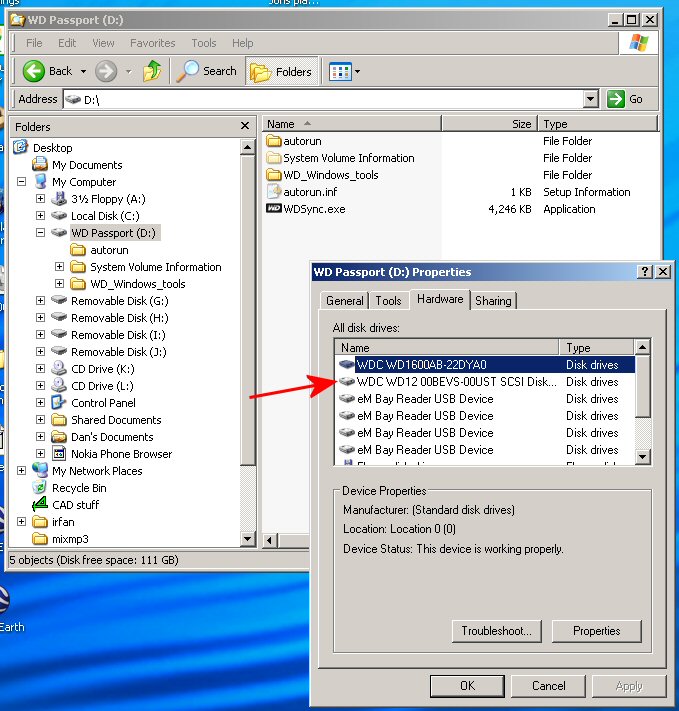Sort file list by Size column
This screenshot has height=711, width=679.
[x=489, y=124]
